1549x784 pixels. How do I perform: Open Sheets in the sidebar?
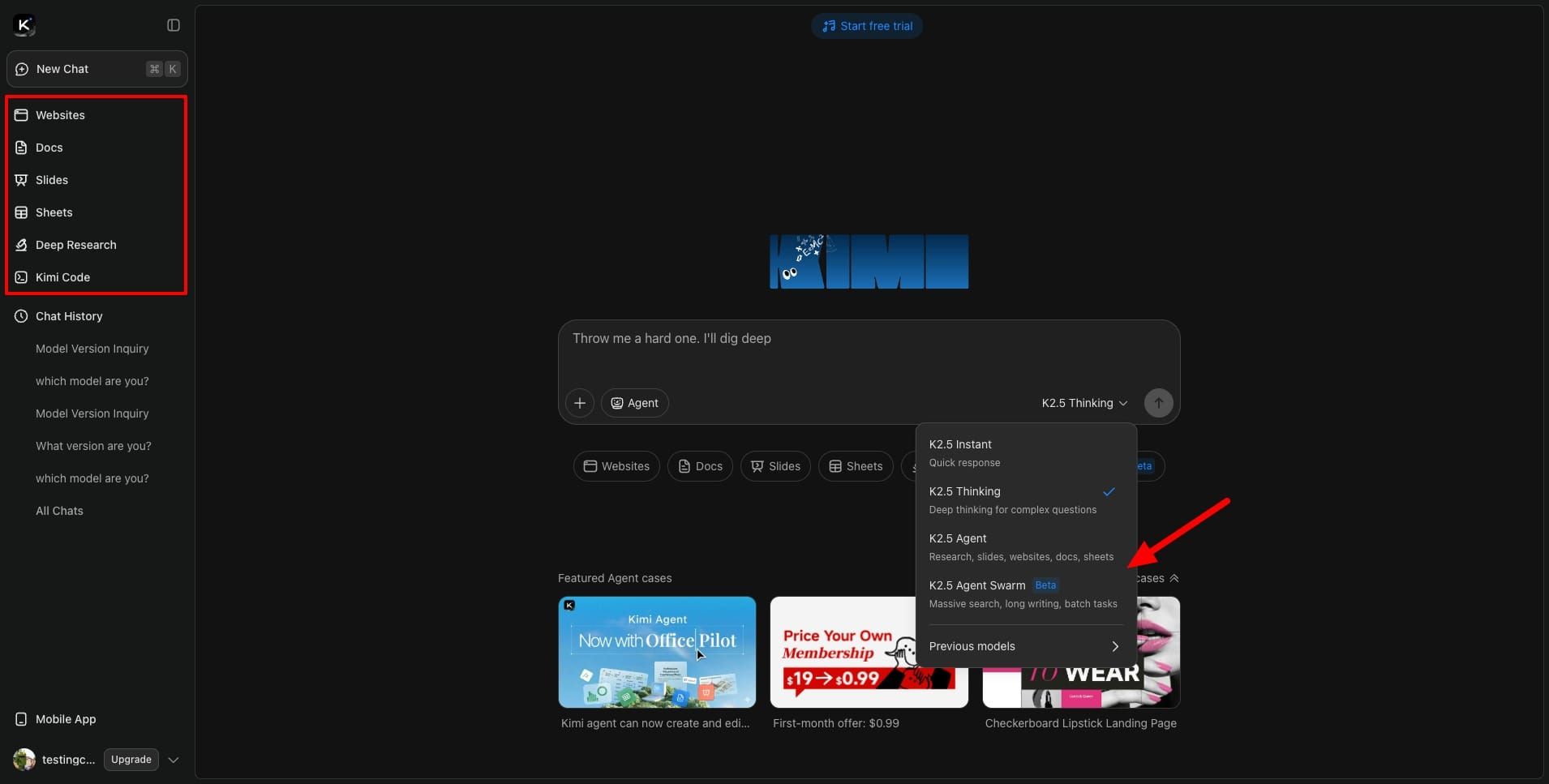coord(97,212)
